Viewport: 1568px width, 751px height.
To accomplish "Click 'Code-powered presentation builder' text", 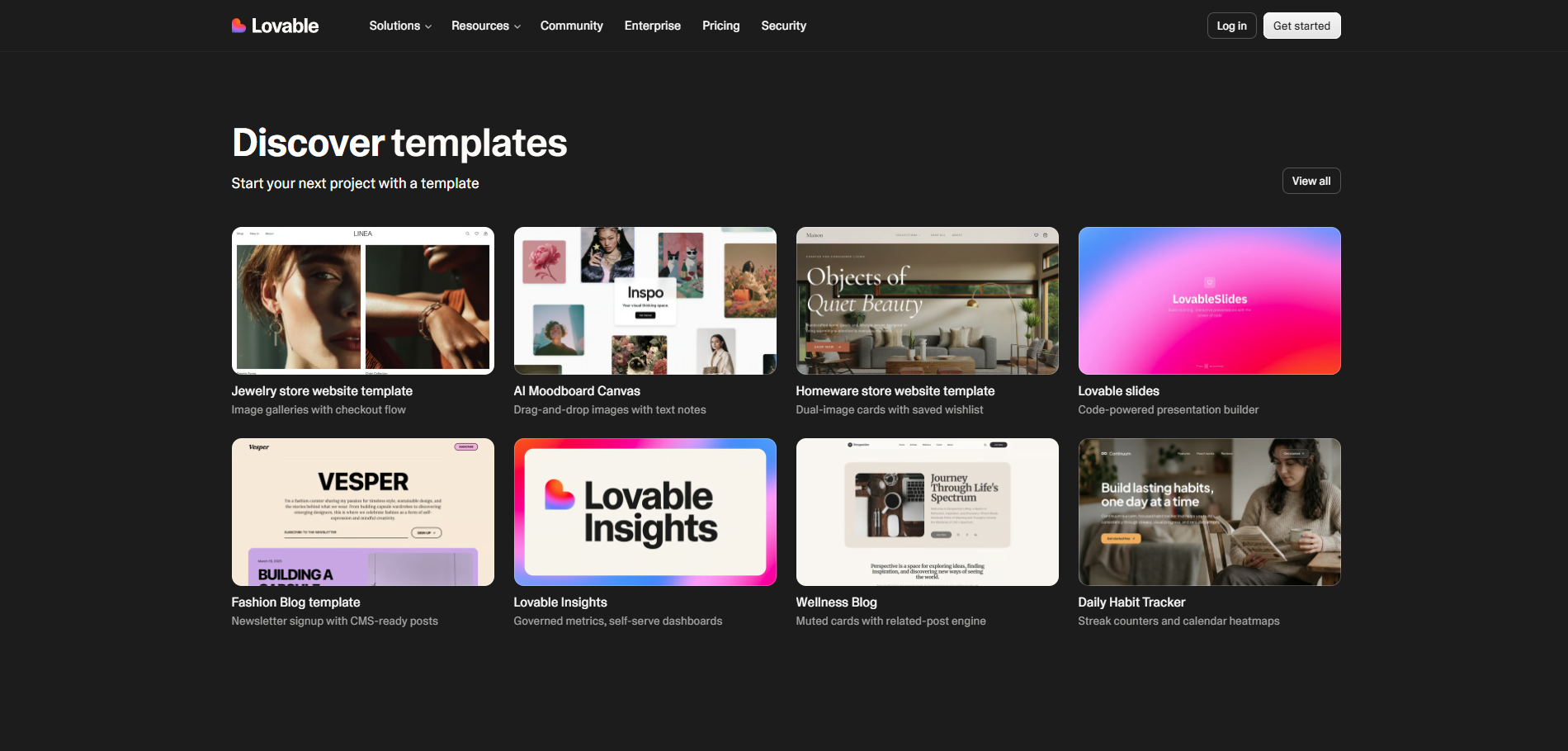I will point(1169,410).
